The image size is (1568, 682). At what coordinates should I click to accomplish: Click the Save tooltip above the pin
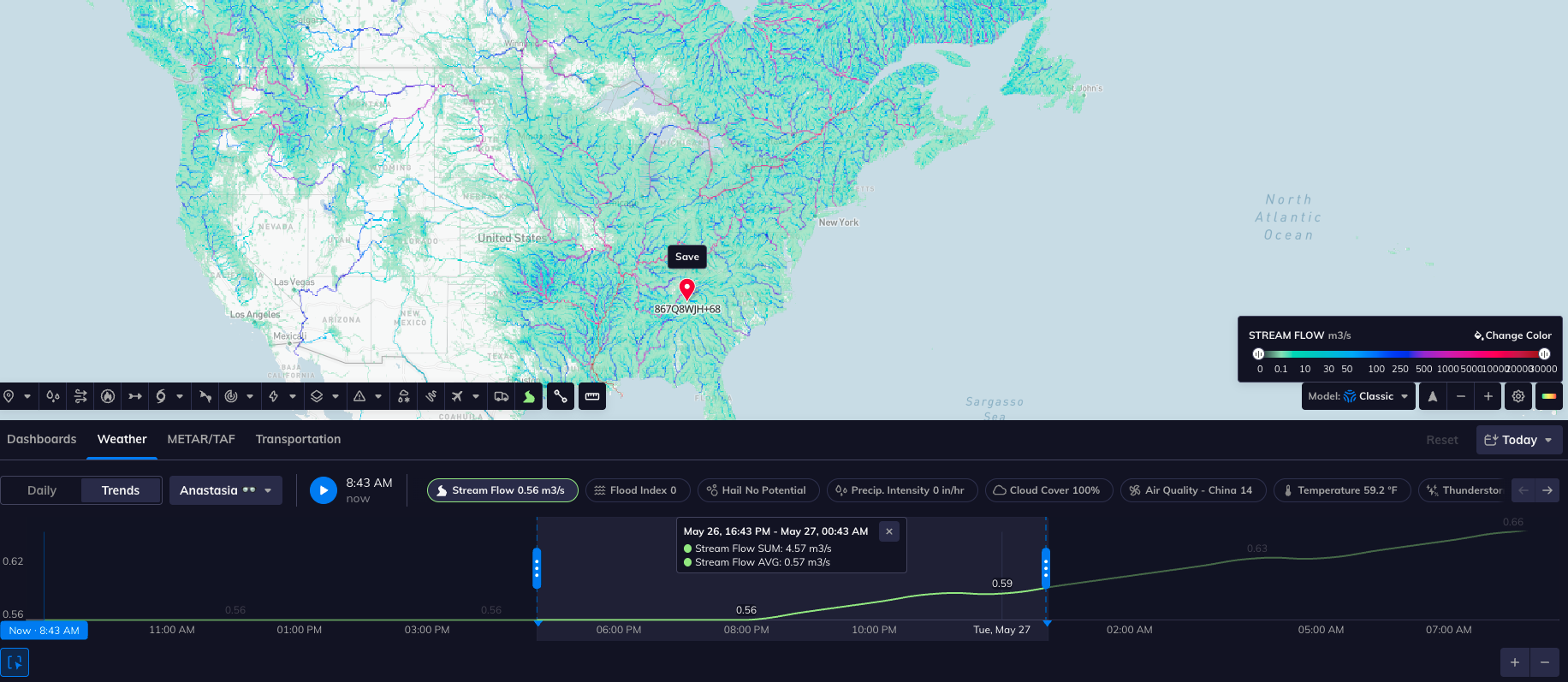[686, 257]
